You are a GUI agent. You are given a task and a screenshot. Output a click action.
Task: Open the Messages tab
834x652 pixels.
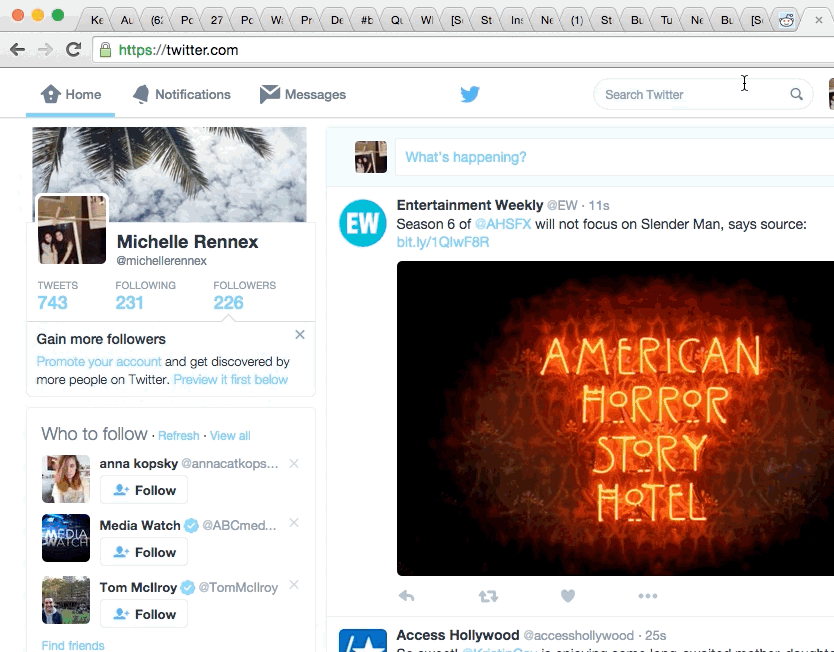(x=303, y=94)
